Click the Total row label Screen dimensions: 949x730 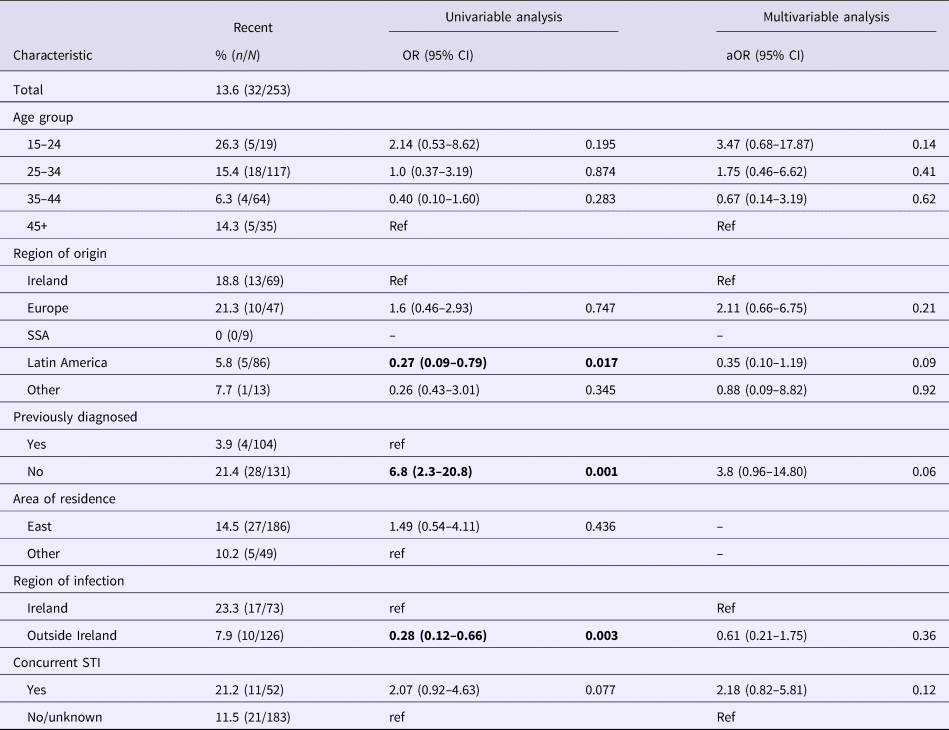pyautogui.click(x=28, y=90)
